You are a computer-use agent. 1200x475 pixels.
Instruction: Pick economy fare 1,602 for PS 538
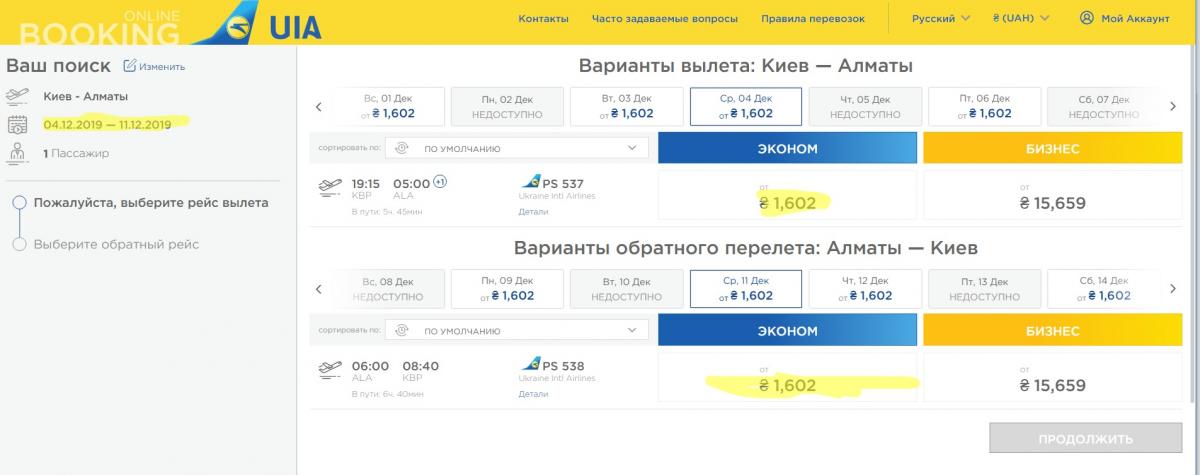[787, 385]
